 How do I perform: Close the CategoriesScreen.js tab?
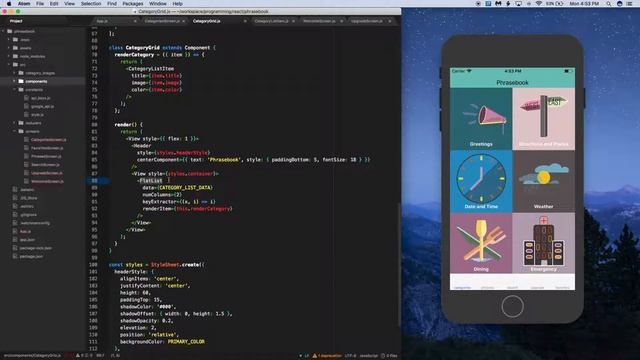184,21
